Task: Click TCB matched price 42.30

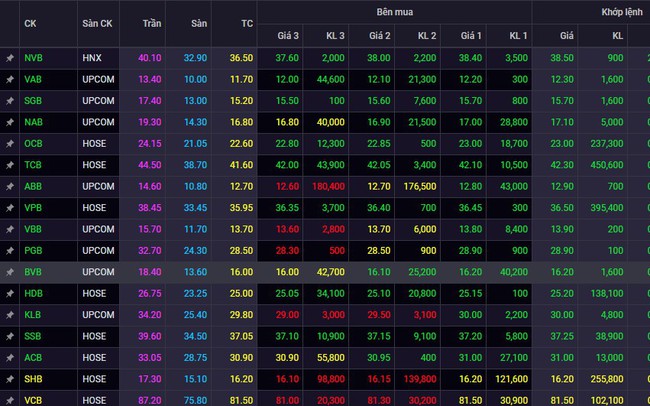Action: pyautogui.click(x=562, y=165)
